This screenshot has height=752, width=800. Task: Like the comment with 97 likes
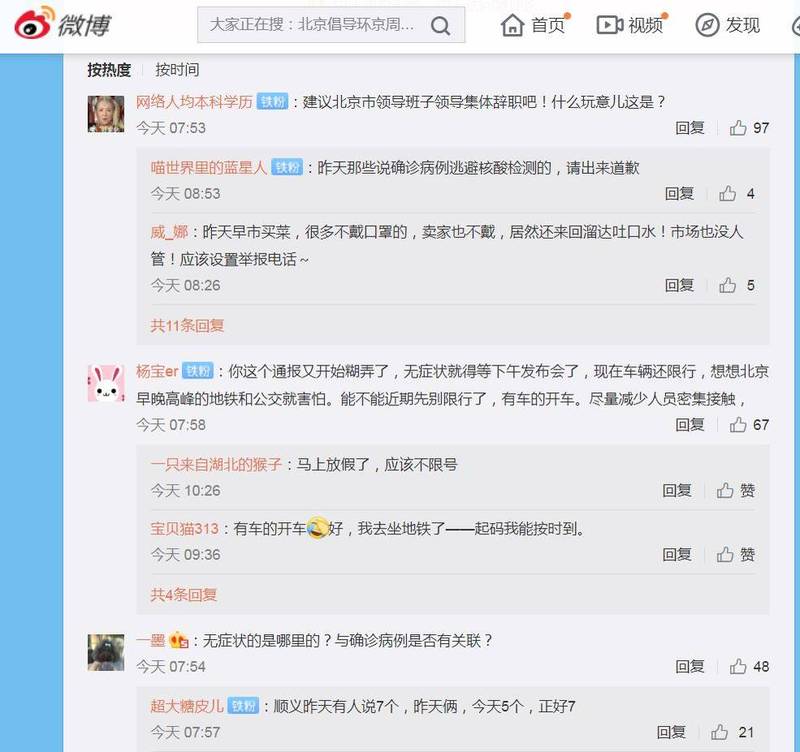click(738, 128)
